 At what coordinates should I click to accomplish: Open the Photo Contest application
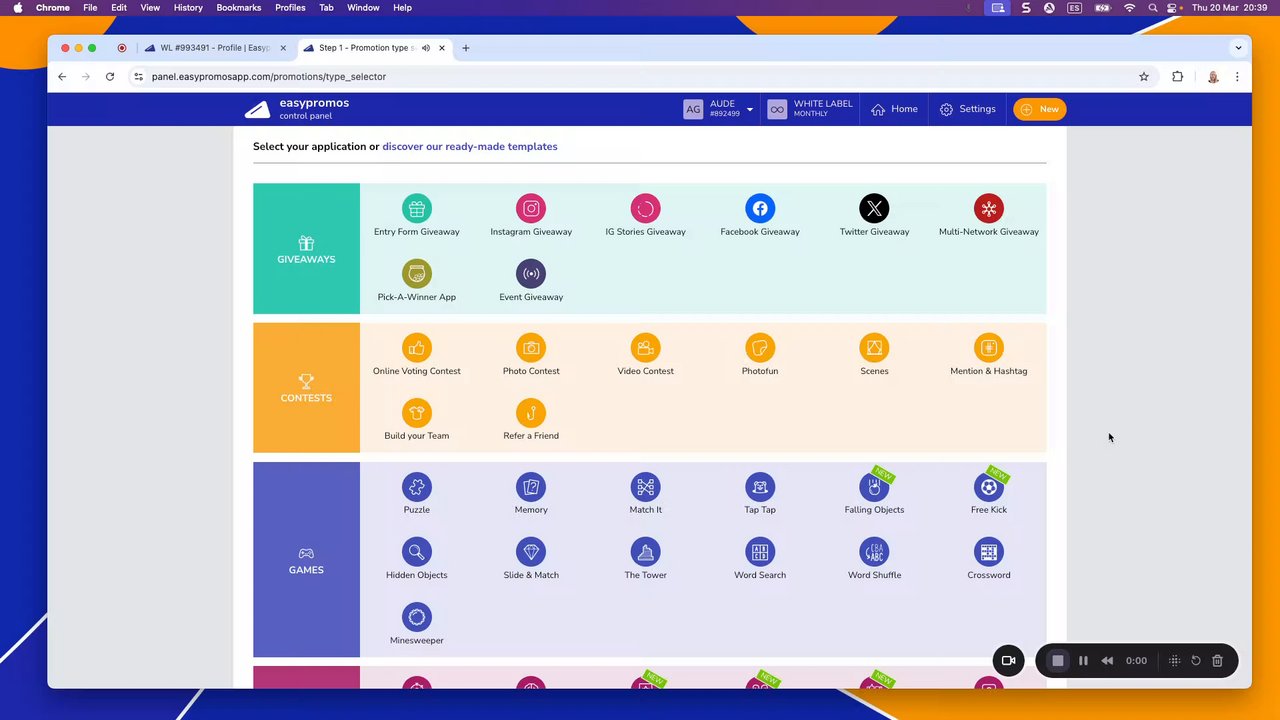click(x=531, y=356)
